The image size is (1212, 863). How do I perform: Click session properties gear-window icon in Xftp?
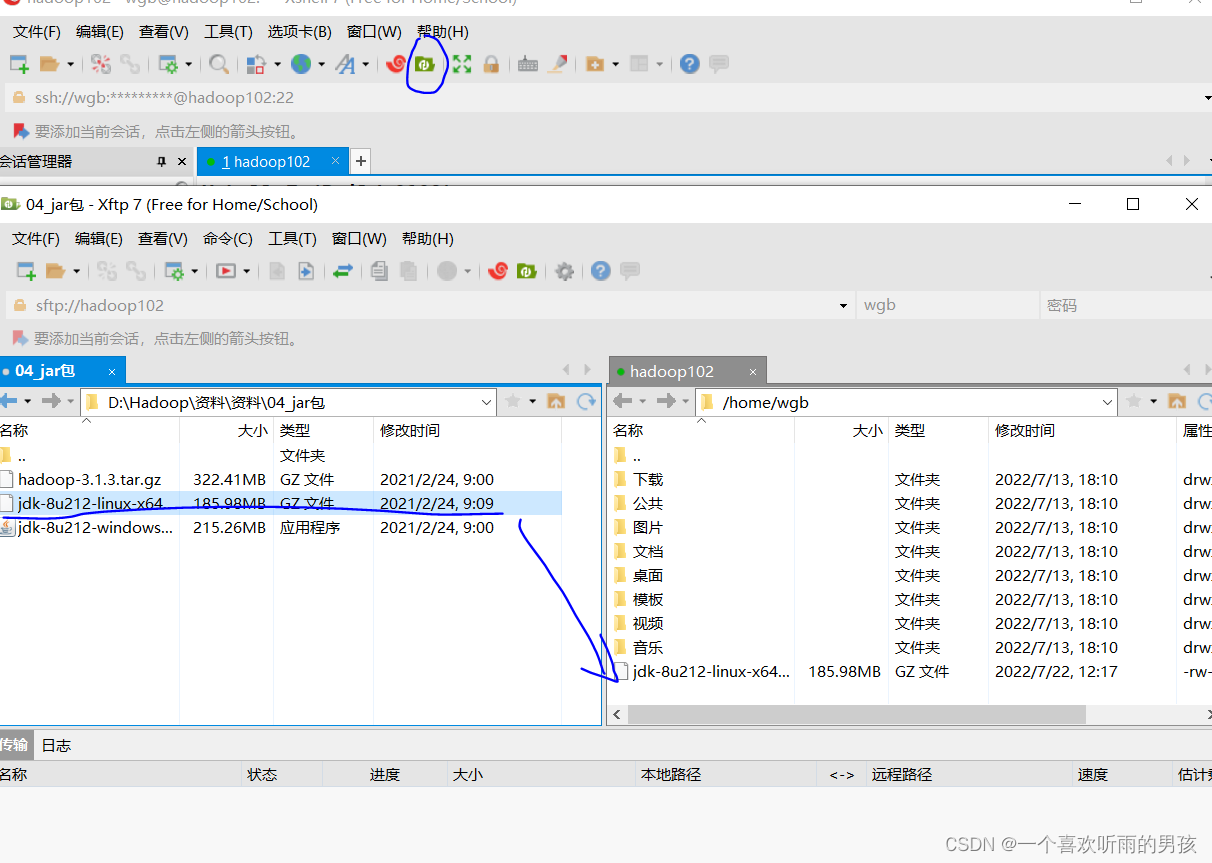[x=174, y=271]
